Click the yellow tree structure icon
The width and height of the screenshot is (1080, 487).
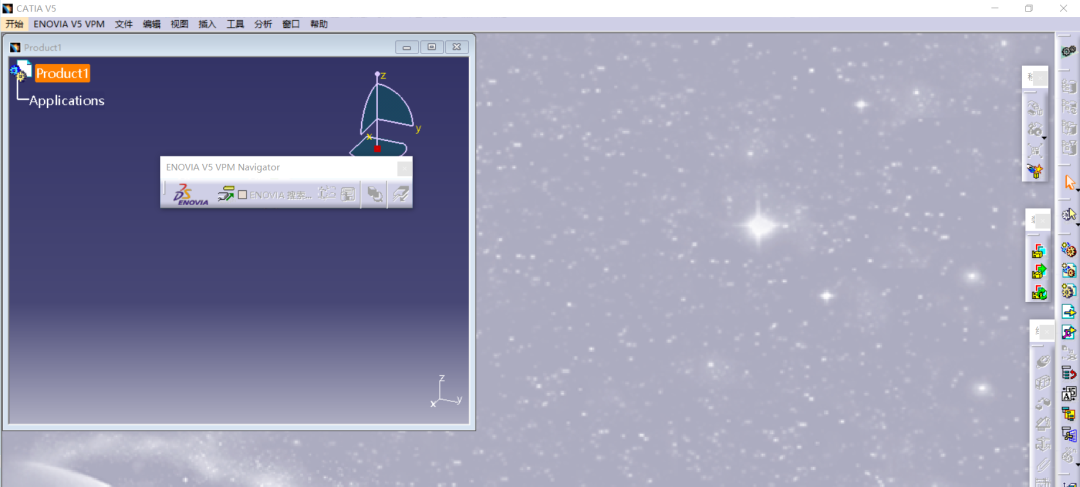click(1068, 414)
